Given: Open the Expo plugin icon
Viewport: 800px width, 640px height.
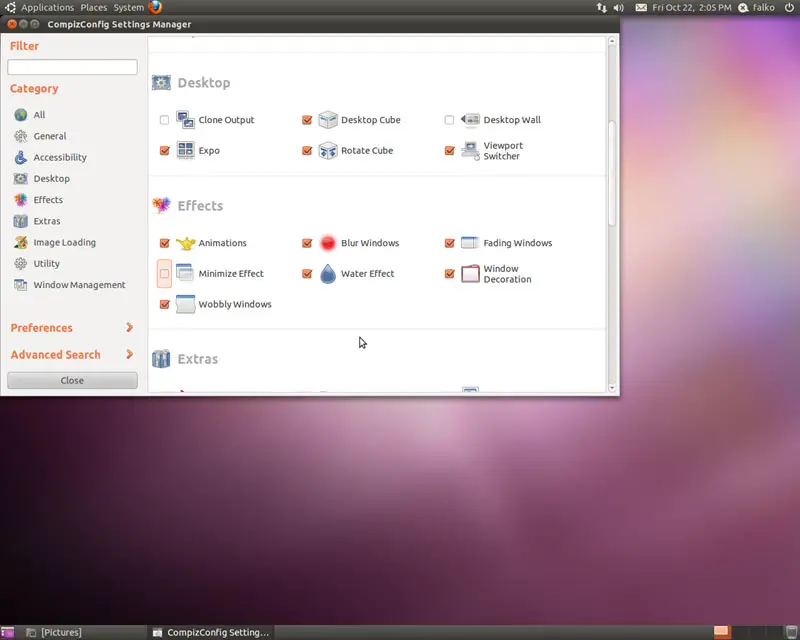Looking at the screenshot, I should 185,151.
